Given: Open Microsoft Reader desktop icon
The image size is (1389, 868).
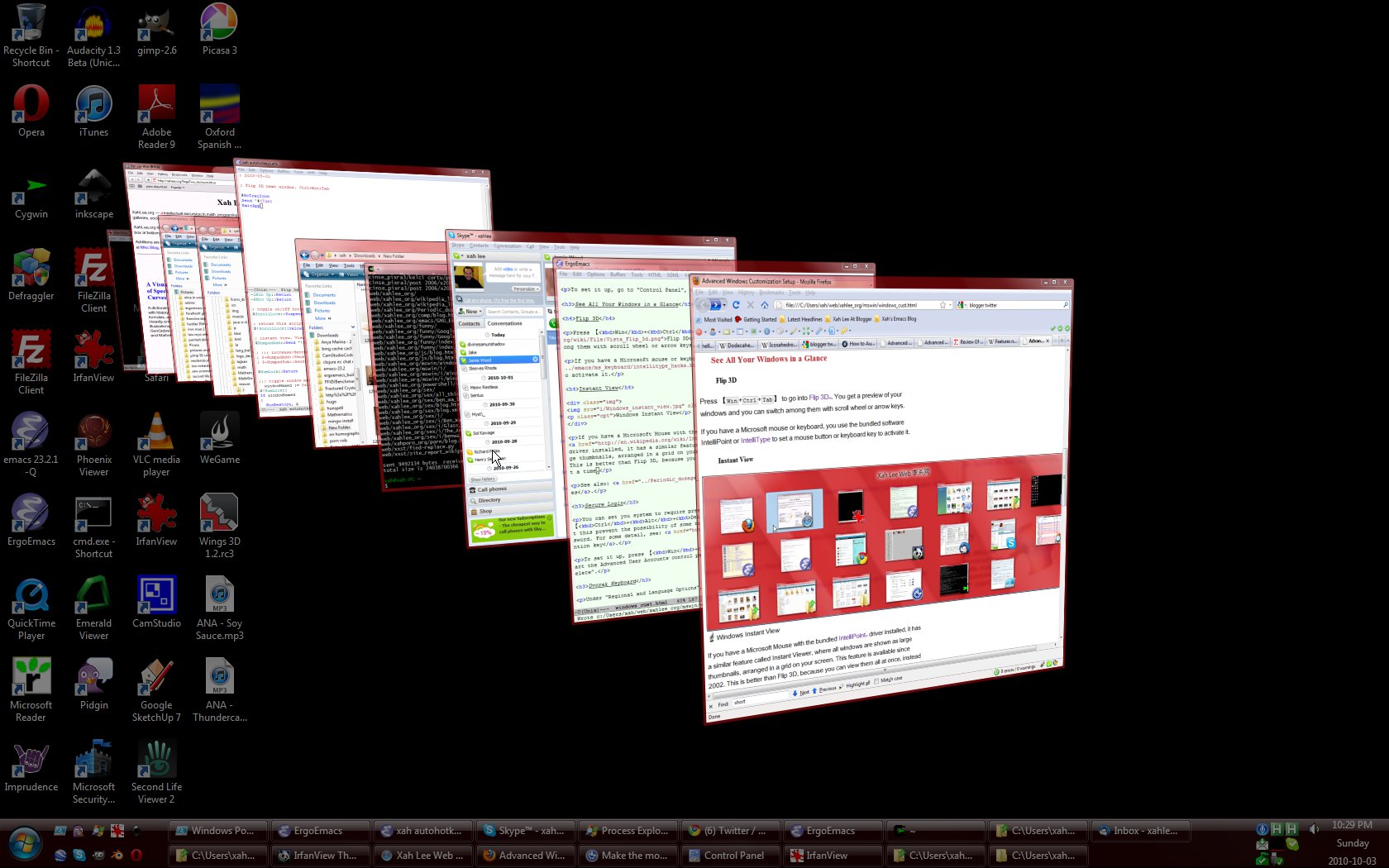Looking at the screenshot, I should tap(31, 690).
